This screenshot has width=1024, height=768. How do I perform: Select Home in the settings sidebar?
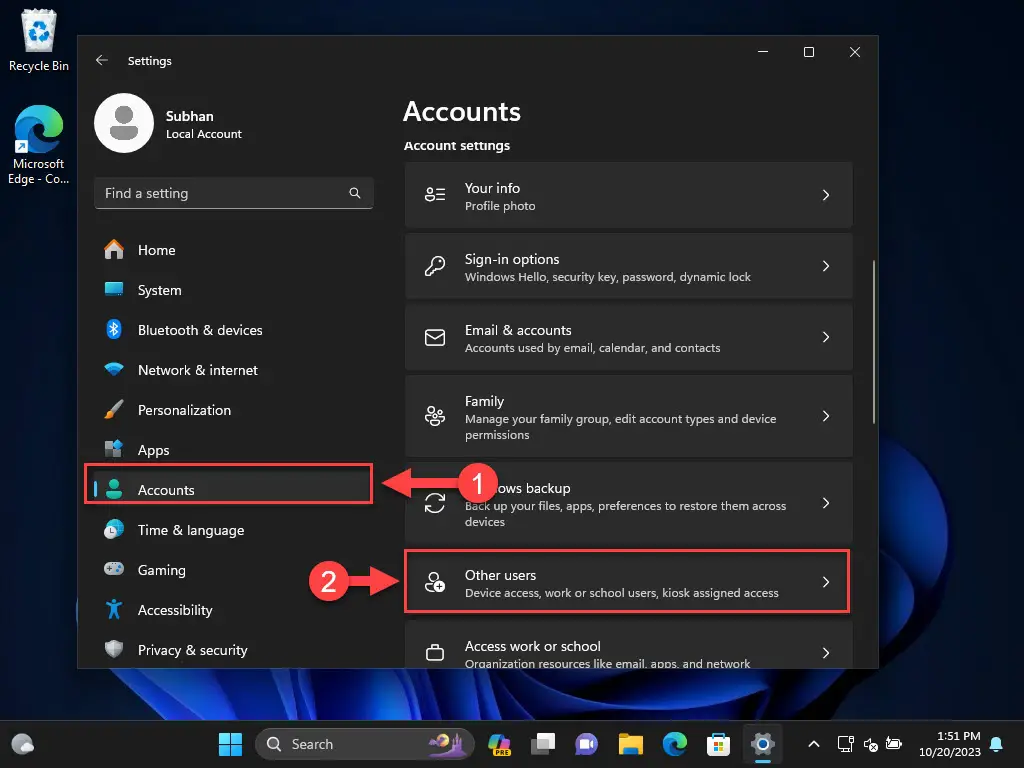tap(233, 249)
